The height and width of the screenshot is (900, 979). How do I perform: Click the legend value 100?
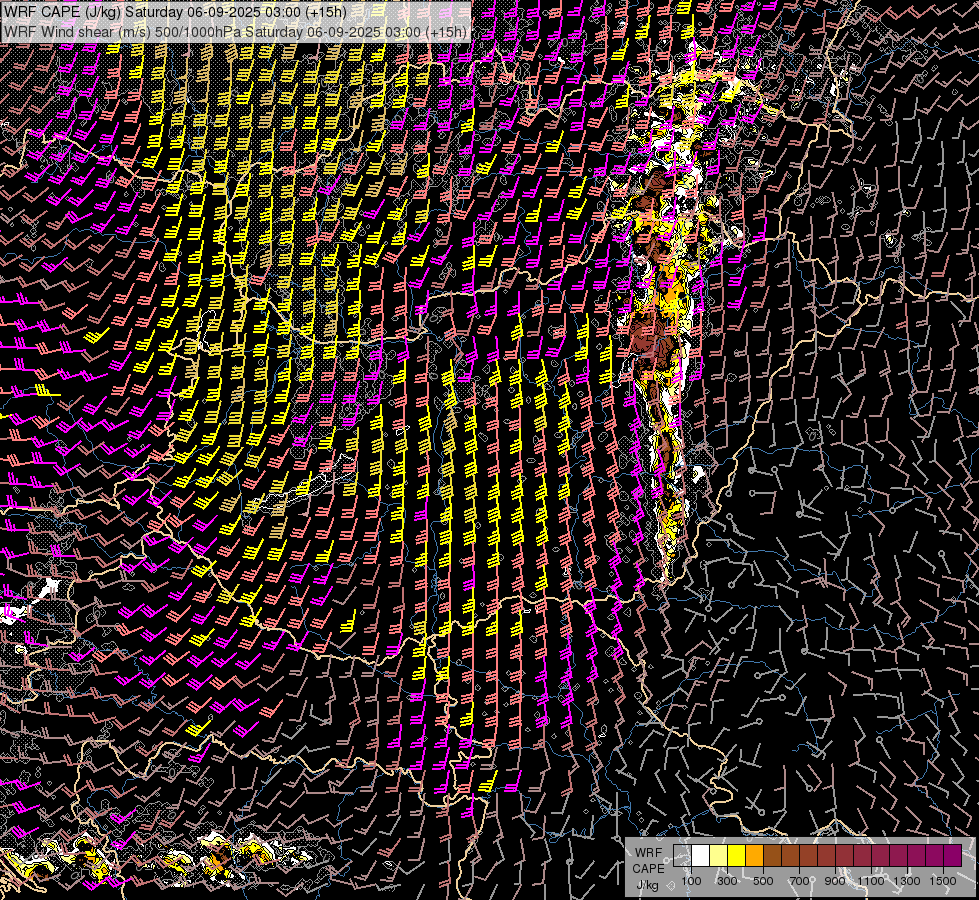691,881
